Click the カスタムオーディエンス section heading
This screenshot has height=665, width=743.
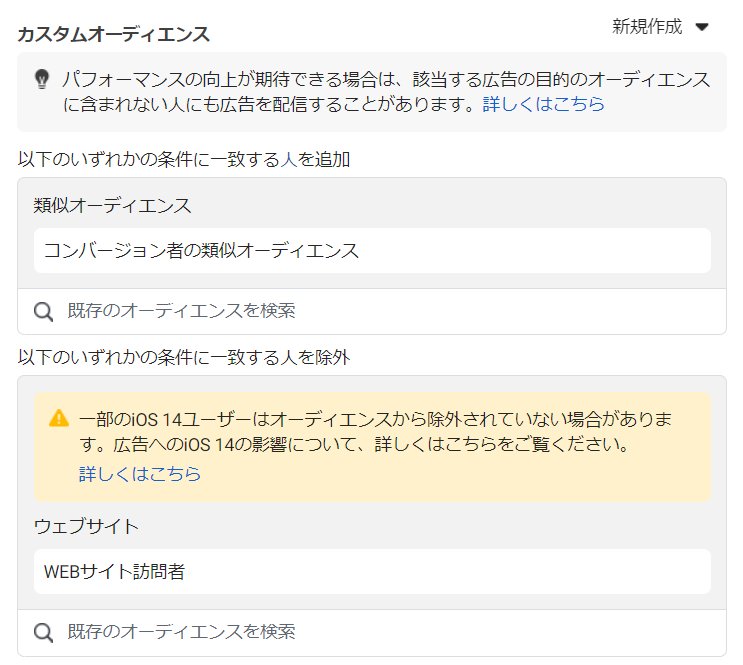coord(114,34)
